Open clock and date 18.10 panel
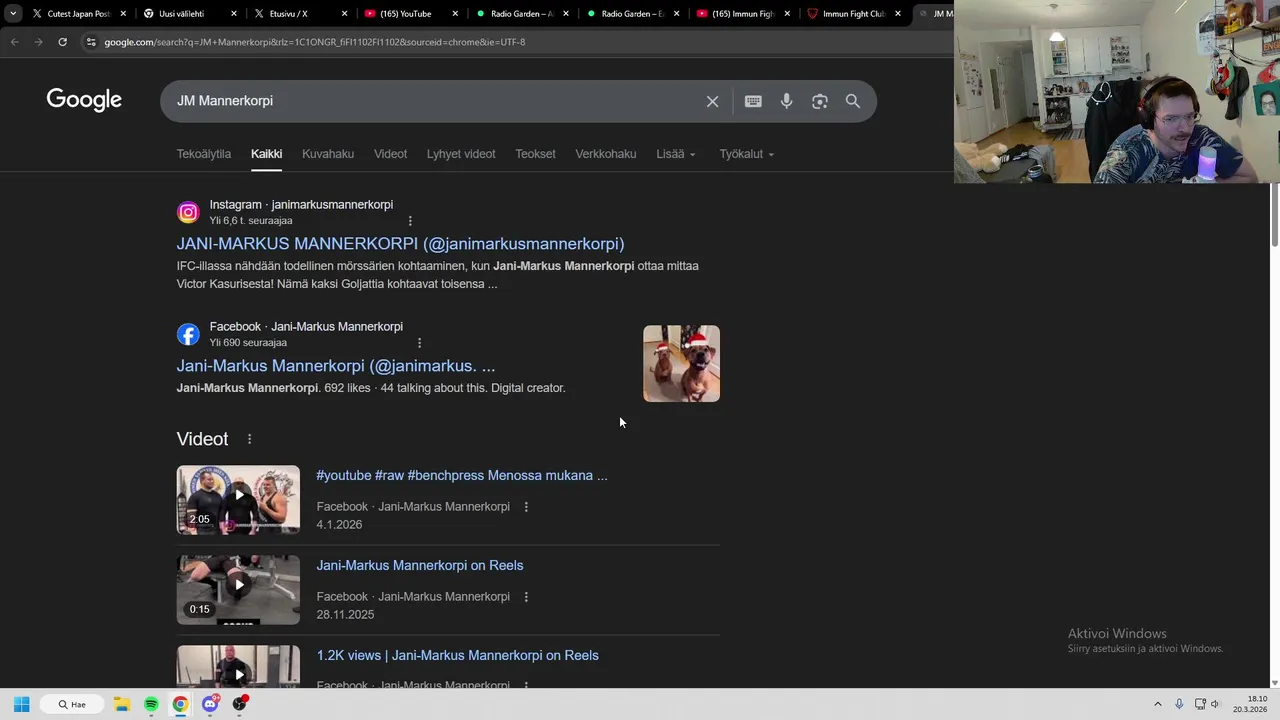Screen dimensions: 1280x720 click(1250, 704)
